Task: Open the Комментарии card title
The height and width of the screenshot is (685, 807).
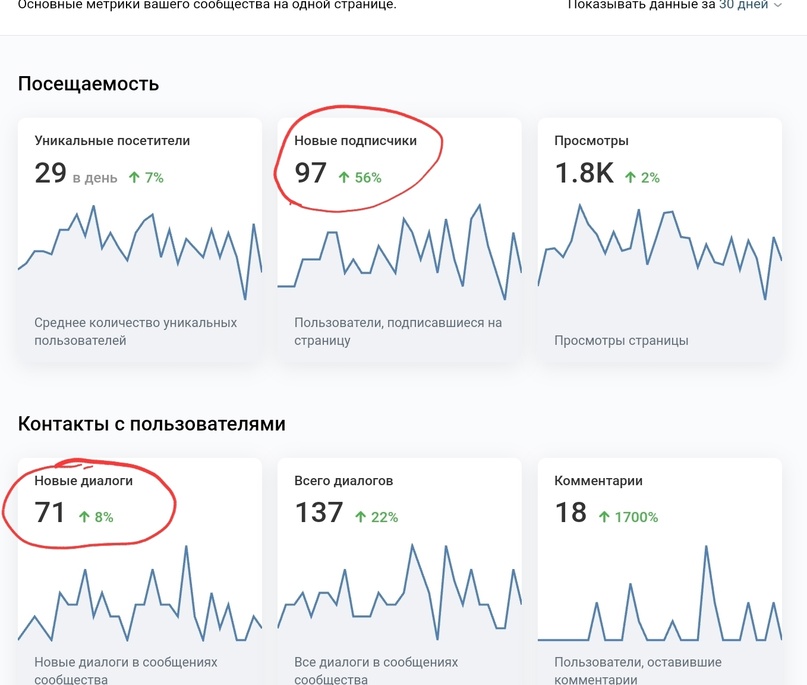Action: (598, 481)
